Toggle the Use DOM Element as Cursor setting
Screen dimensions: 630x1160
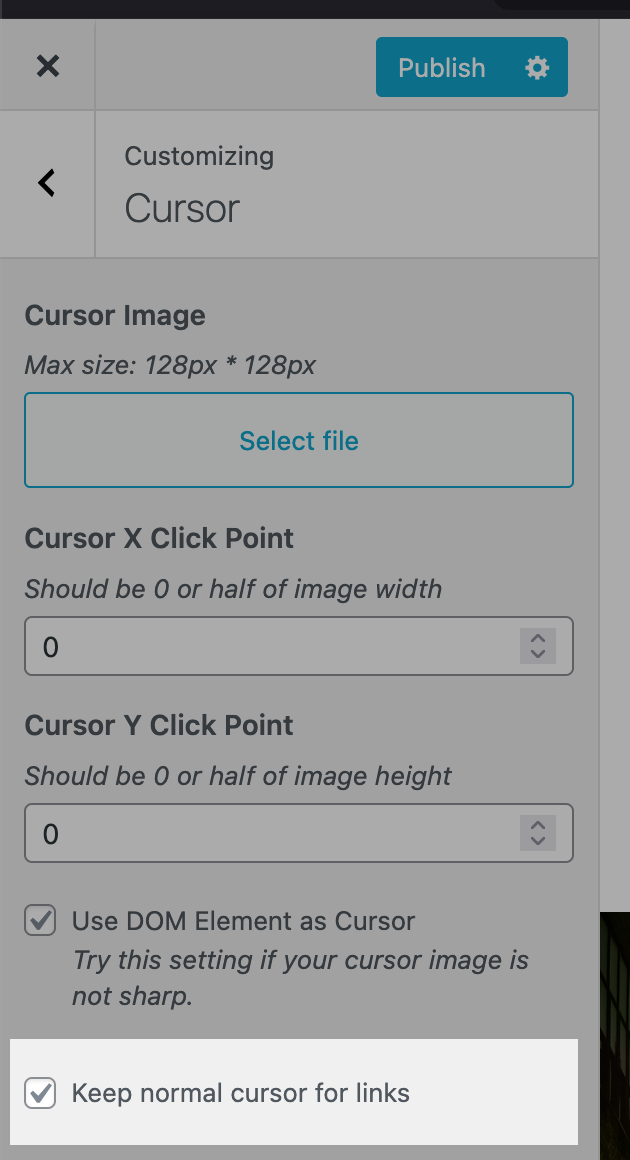tap(40, 921)
